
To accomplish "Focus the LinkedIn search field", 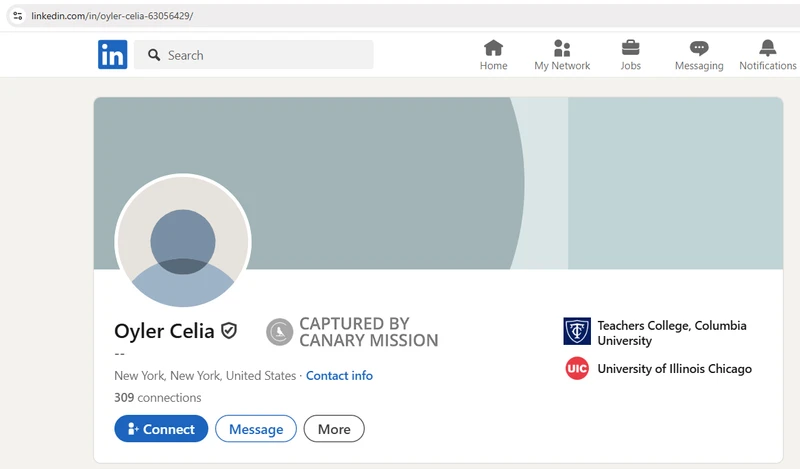I will (254, 55).
